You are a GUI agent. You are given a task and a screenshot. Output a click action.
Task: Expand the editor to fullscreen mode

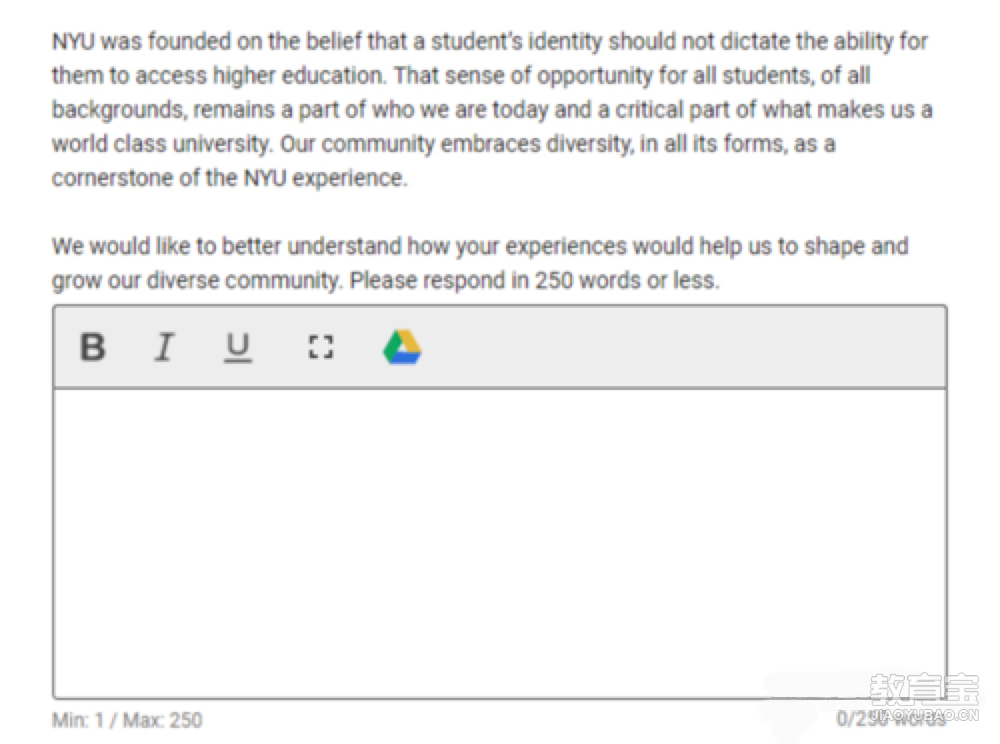(321, 347)
